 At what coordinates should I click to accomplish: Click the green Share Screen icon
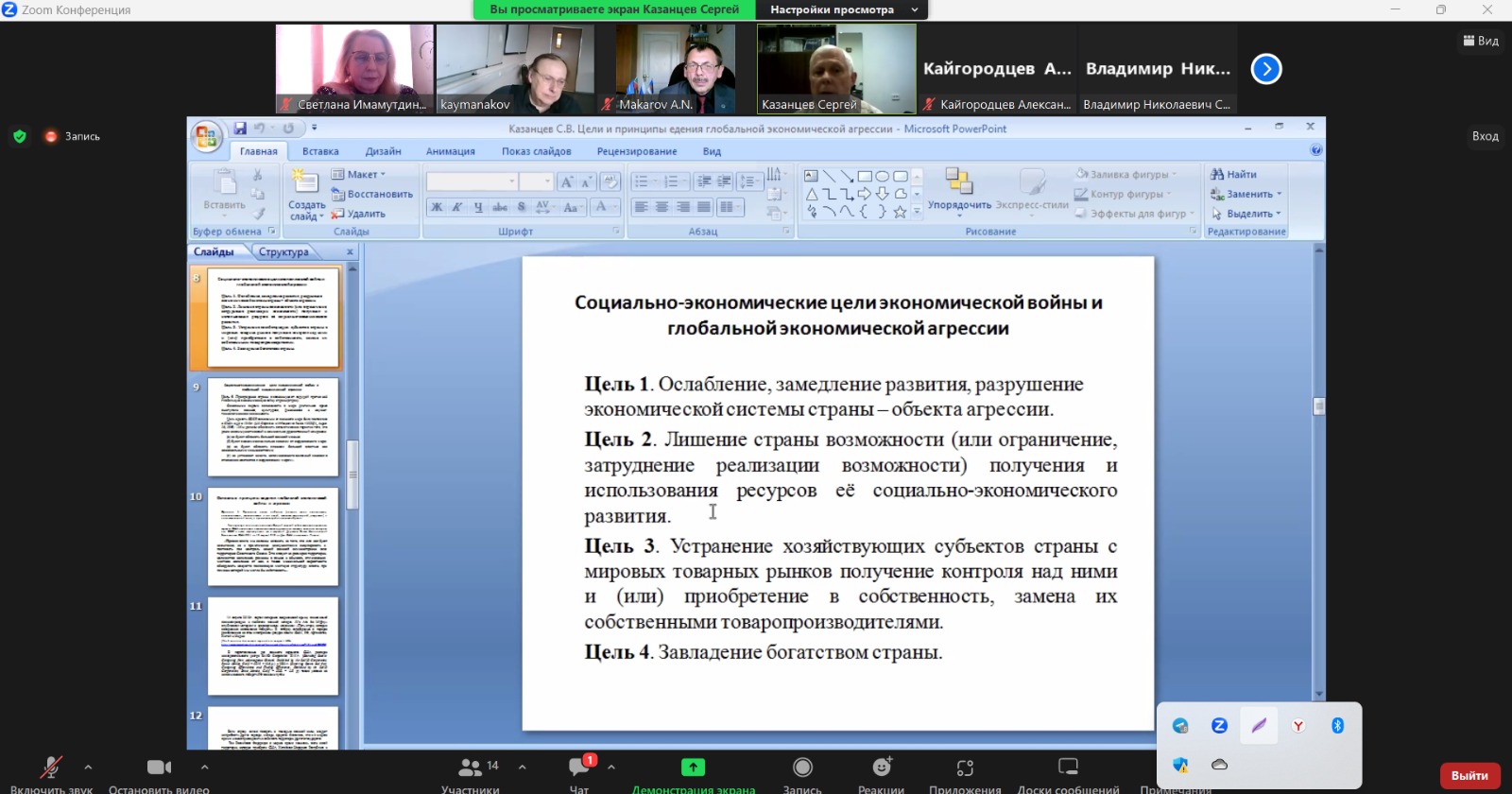click(x=693, y=768)
